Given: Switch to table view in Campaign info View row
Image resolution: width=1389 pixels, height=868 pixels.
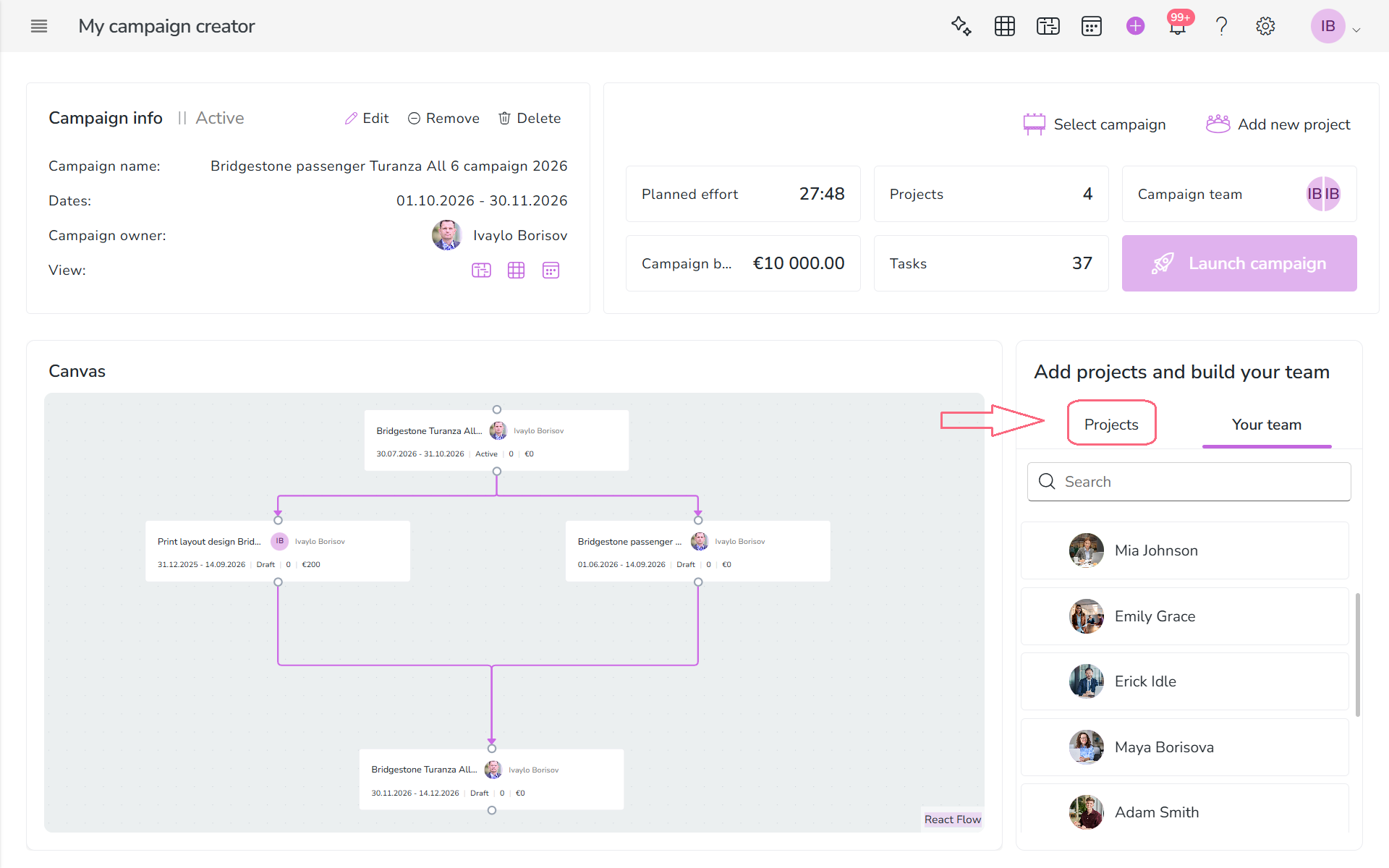Looking at the screenshot, I should click(516, 270).
